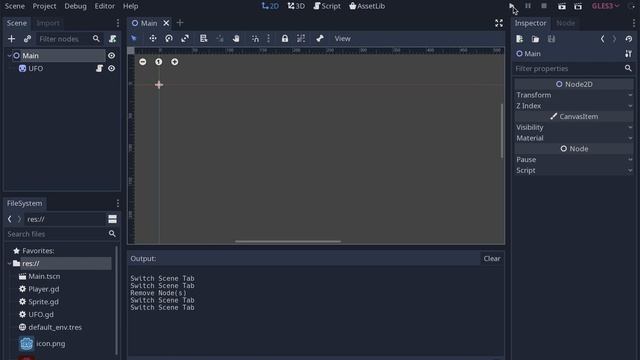Reset viewport zoom to 100%
The image size is (640, 360).
[158, 62]
